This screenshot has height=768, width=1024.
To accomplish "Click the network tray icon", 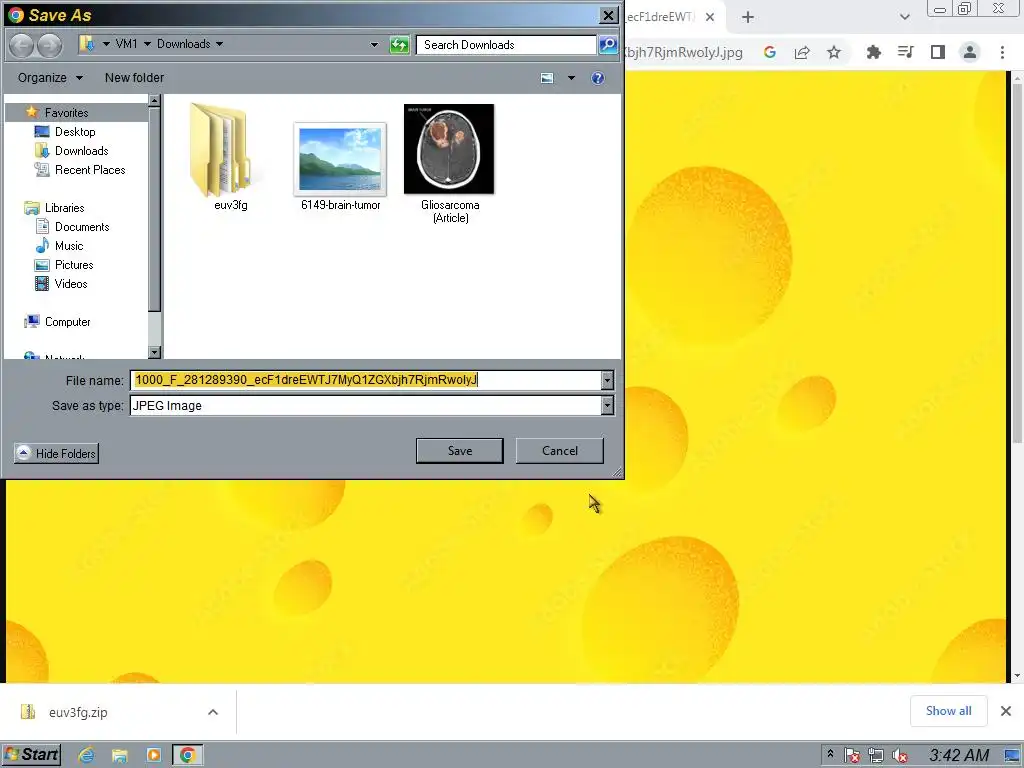I will (x=876, y=756).
